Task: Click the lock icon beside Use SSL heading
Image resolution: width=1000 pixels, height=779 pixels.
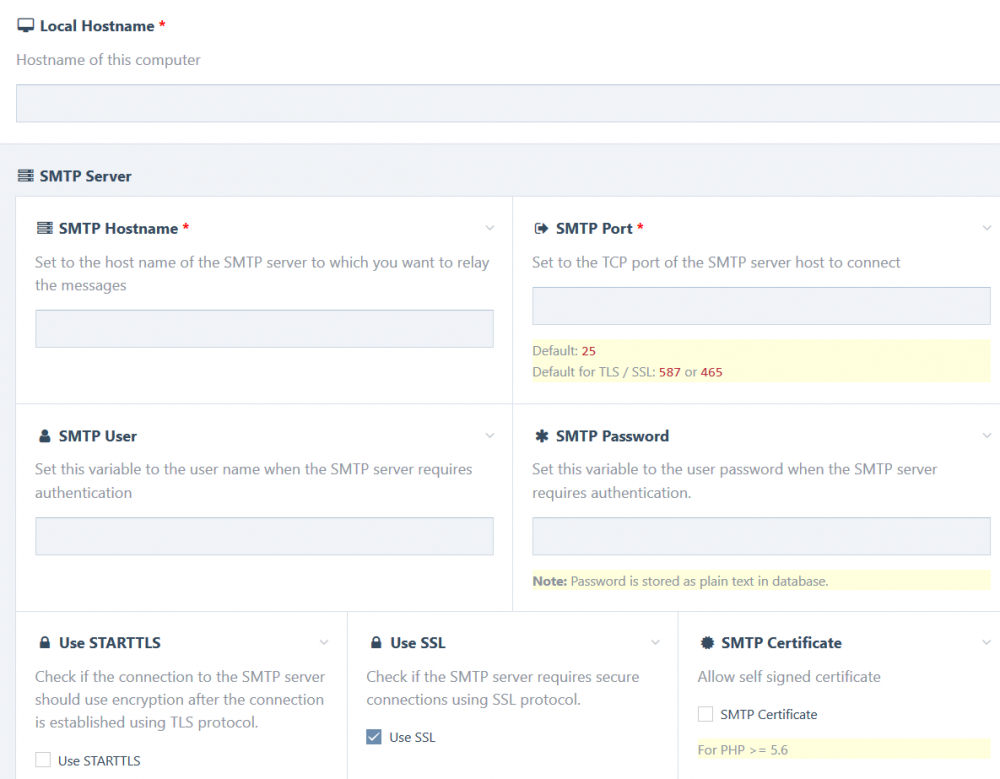Action: click(x=376, y=643)
